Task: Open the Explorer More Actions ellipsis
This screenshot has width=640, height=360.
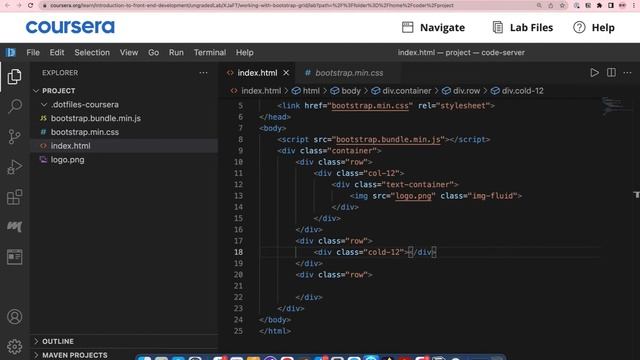Action: (x=203, y=73)
